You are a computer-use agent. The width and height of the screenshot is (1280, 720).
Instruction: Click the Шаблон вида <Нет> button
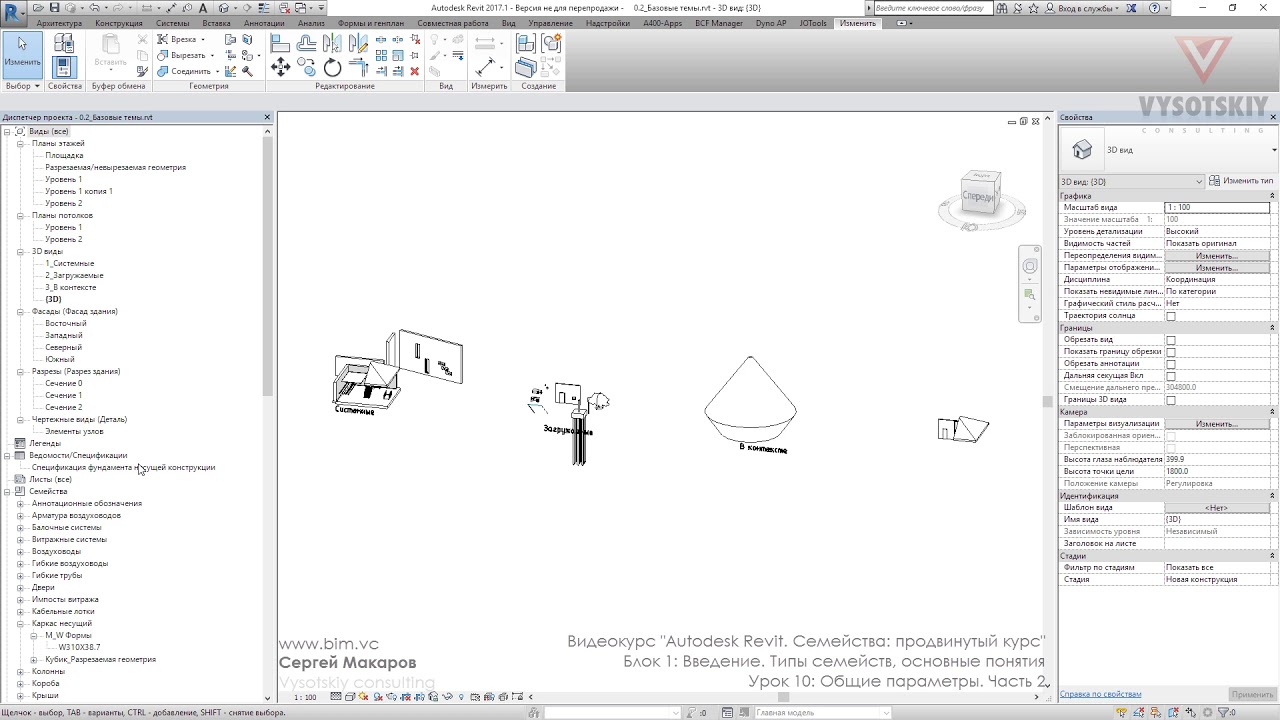coord(1217,508)
